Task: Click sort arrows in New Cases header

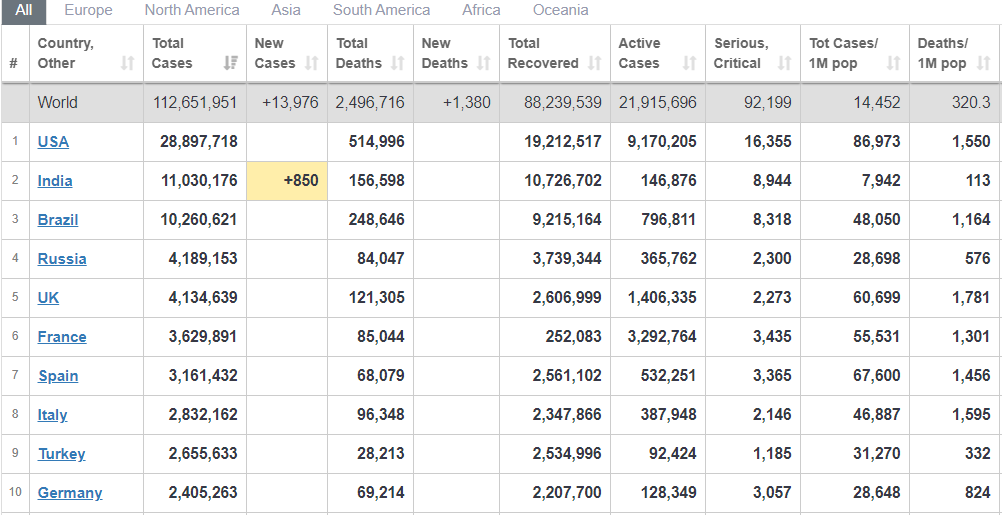Action: [312, 63]
